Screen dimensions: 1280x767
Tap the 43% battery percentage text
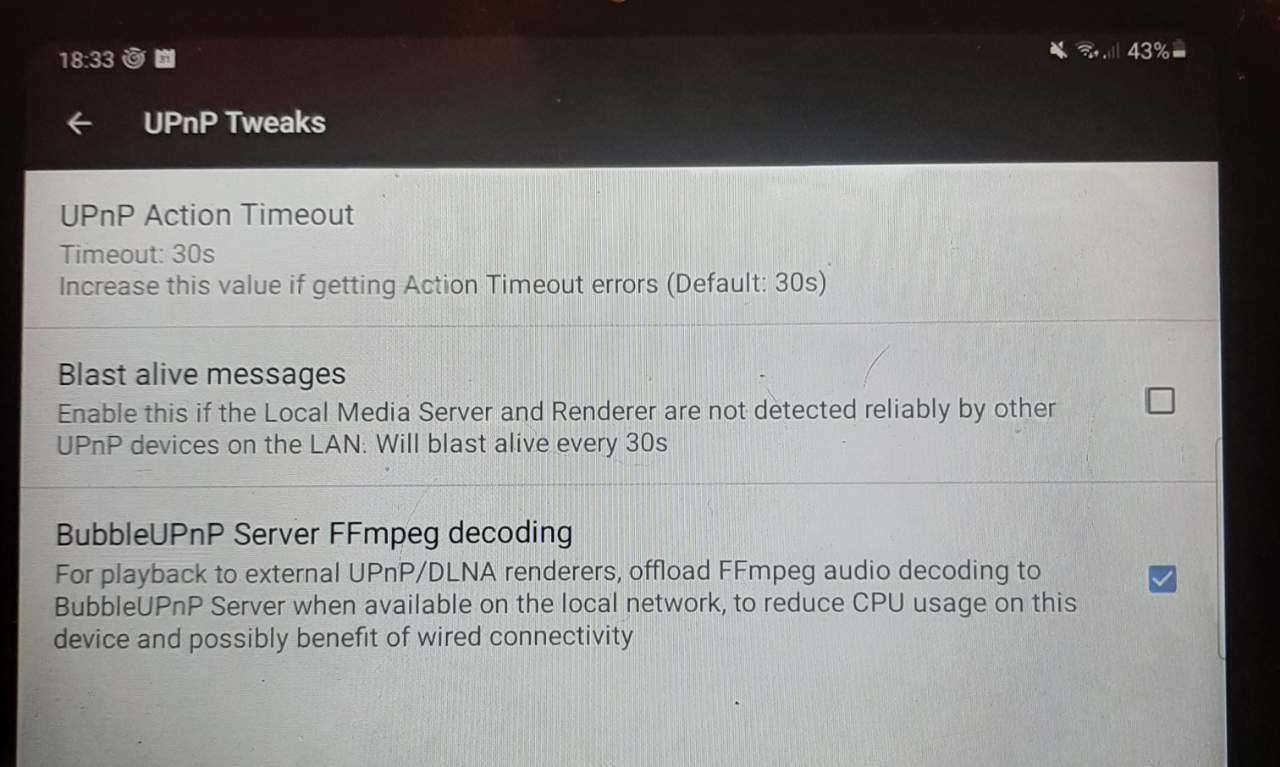tap(1148, 52)
